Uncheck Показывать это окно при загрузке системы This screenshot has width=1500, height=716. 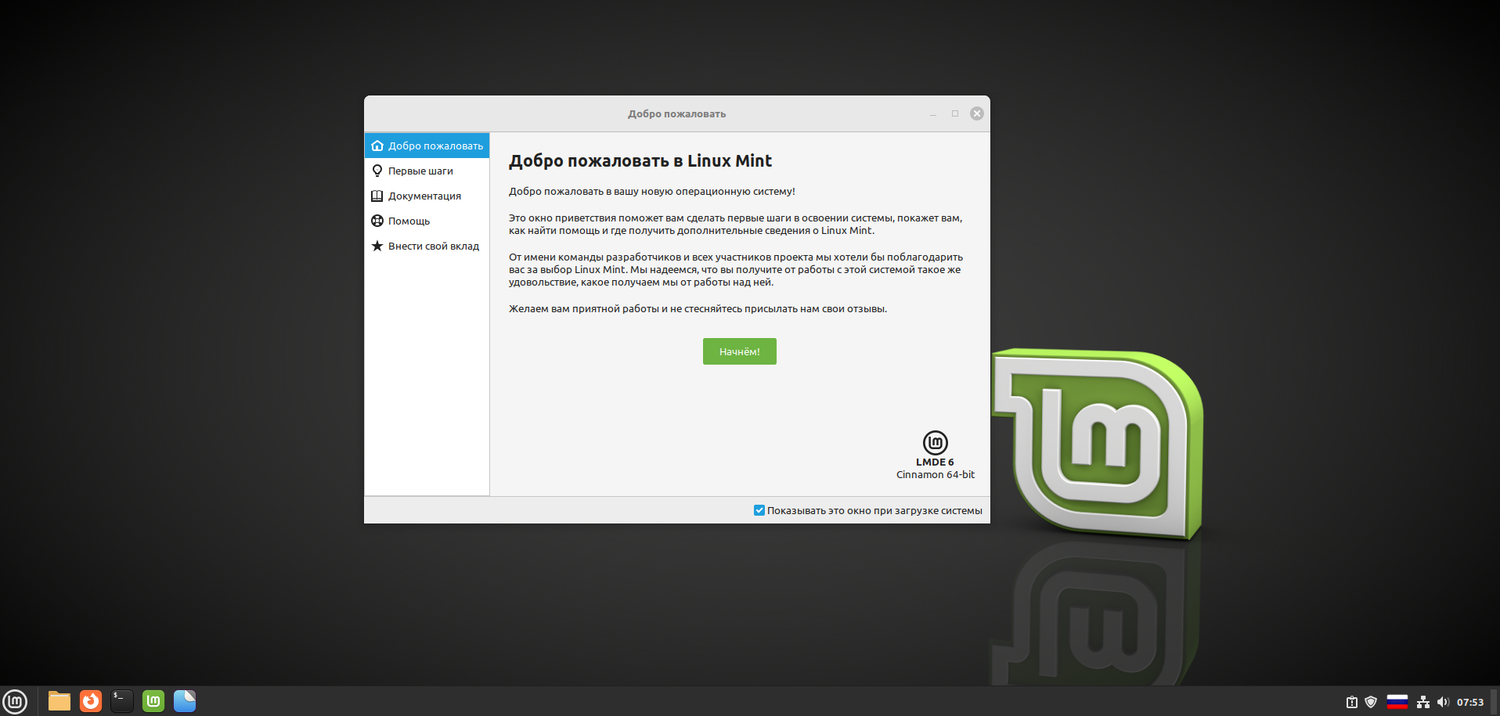759,510
